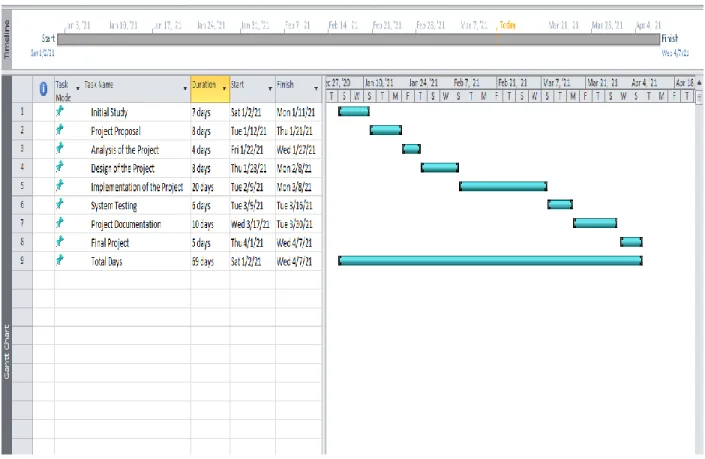Select the Final Project Gantt bar
The image size is (705, 459).
[631, 242]
